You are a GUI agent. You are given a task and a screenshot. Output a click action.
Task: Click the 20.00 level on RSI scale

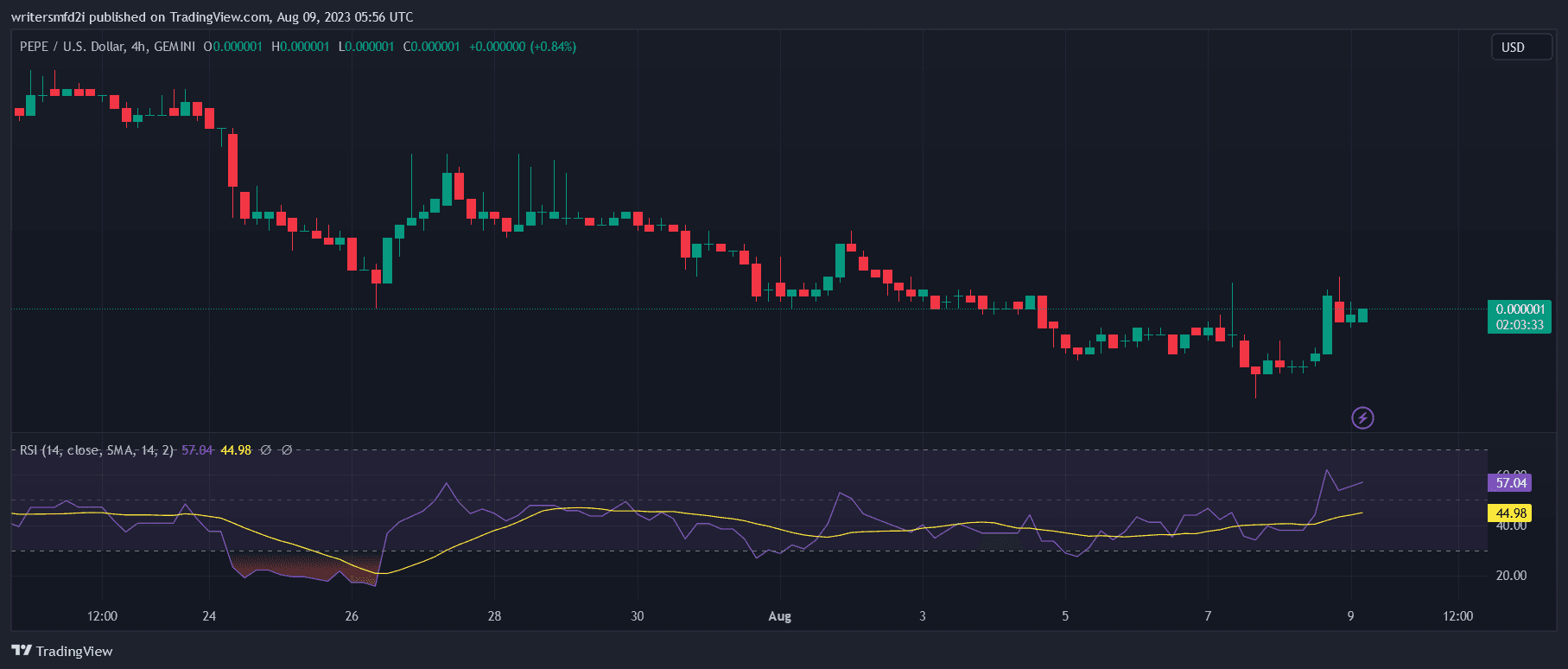point(1510,576)
